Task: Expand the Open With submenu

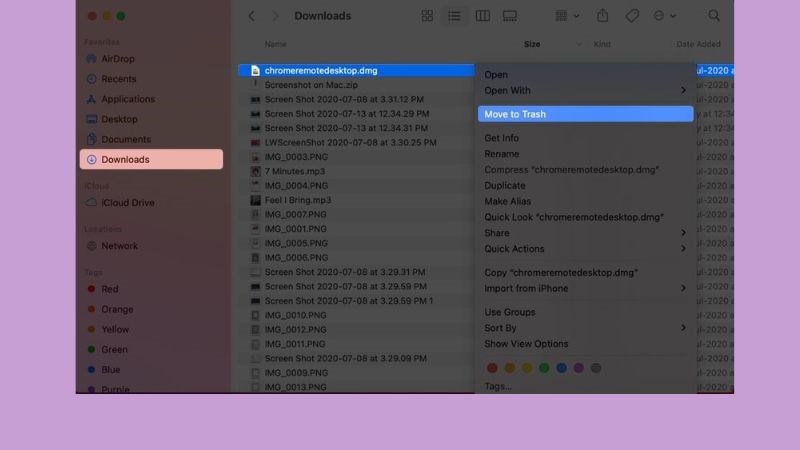Action: 585,90
